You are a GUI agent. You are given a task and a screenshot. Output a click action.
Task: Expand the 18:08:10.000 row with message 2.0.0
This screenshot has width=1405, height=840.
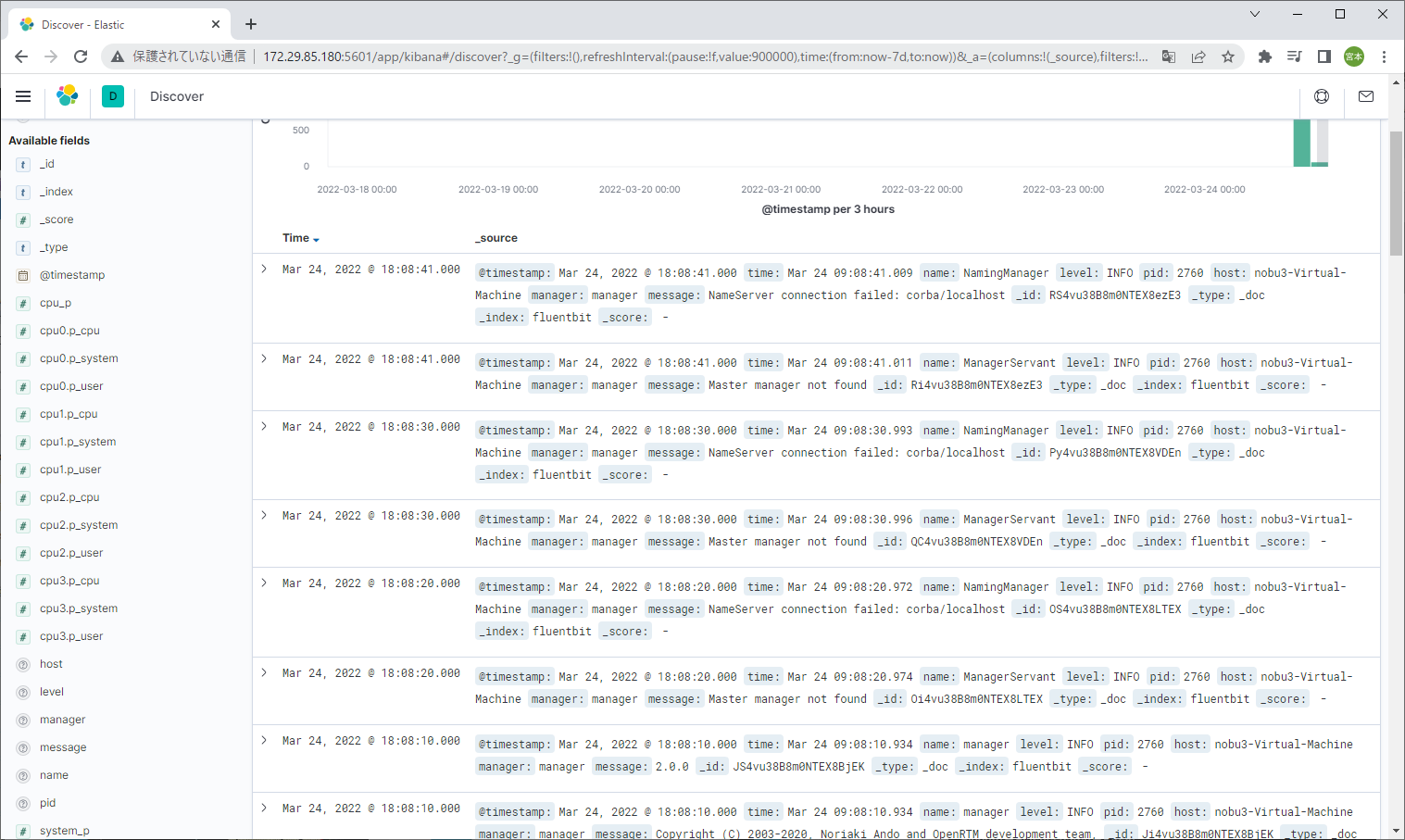(x=264, y=741)
